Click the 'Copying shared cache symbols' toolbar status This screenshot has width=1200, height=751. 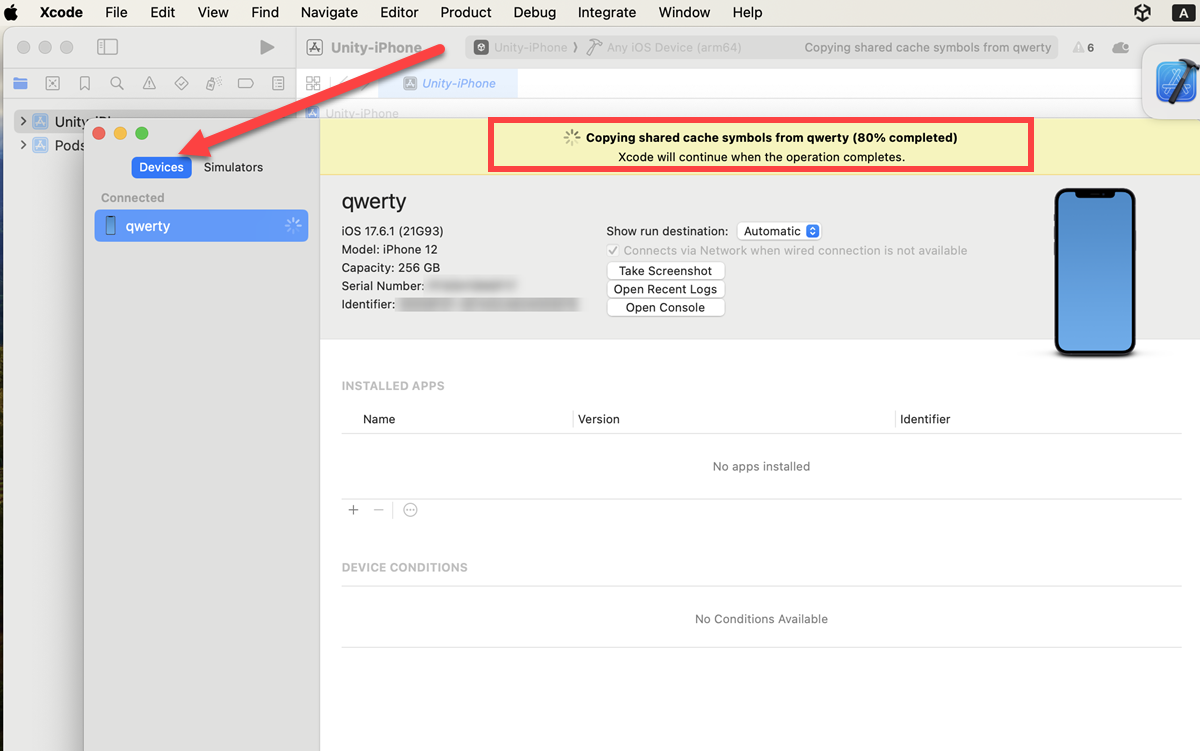tap(928, 47)
